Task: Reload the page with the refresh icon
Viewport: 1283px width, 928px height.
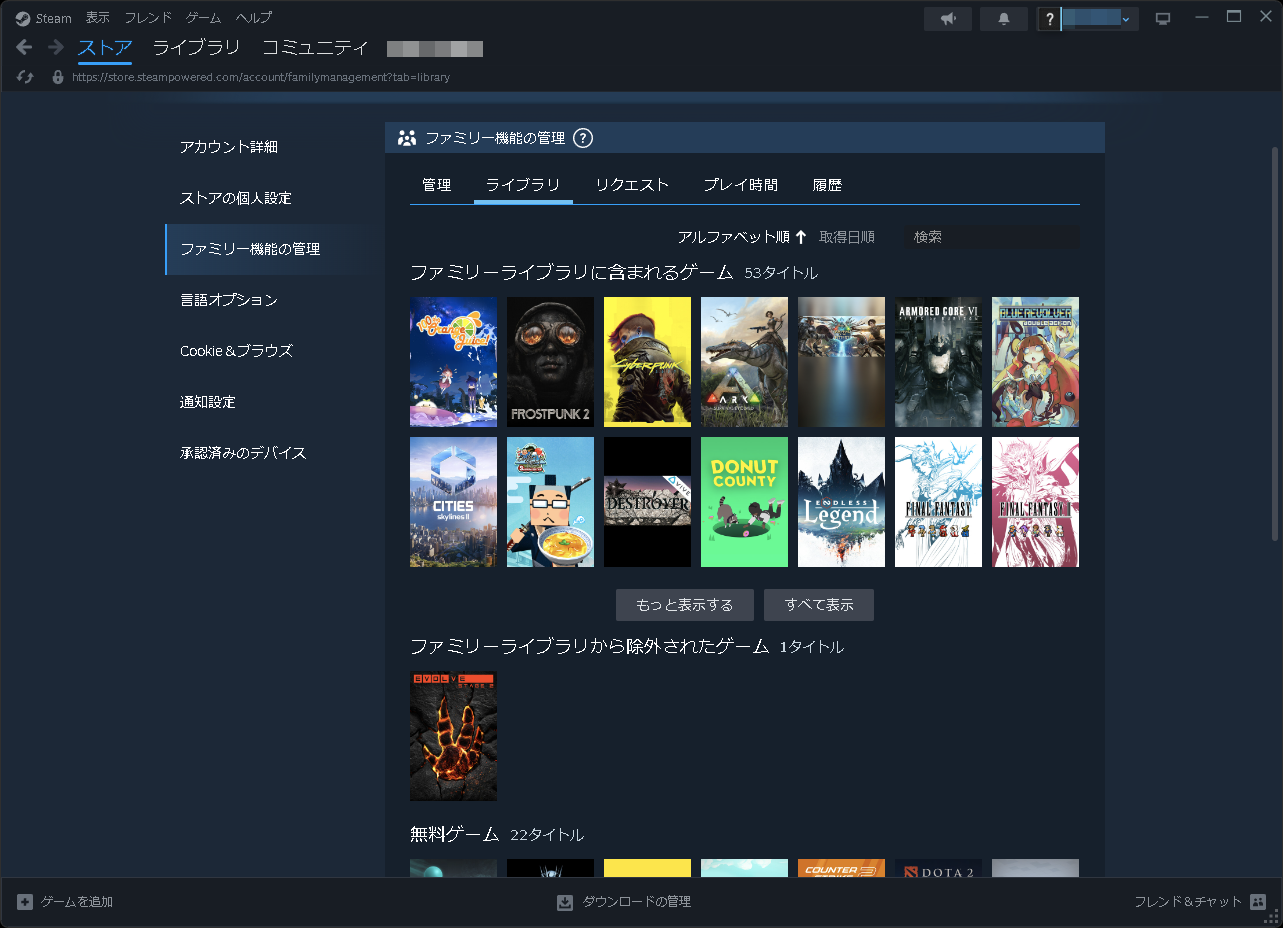Action: coord(23,76)
